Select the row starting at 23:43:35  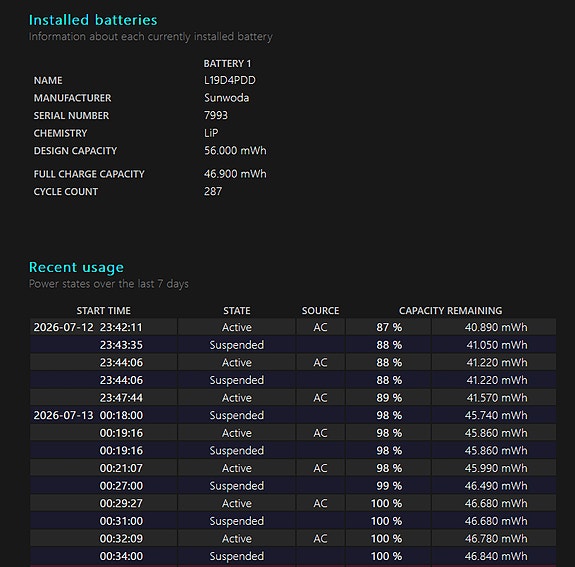pos(293,344)
